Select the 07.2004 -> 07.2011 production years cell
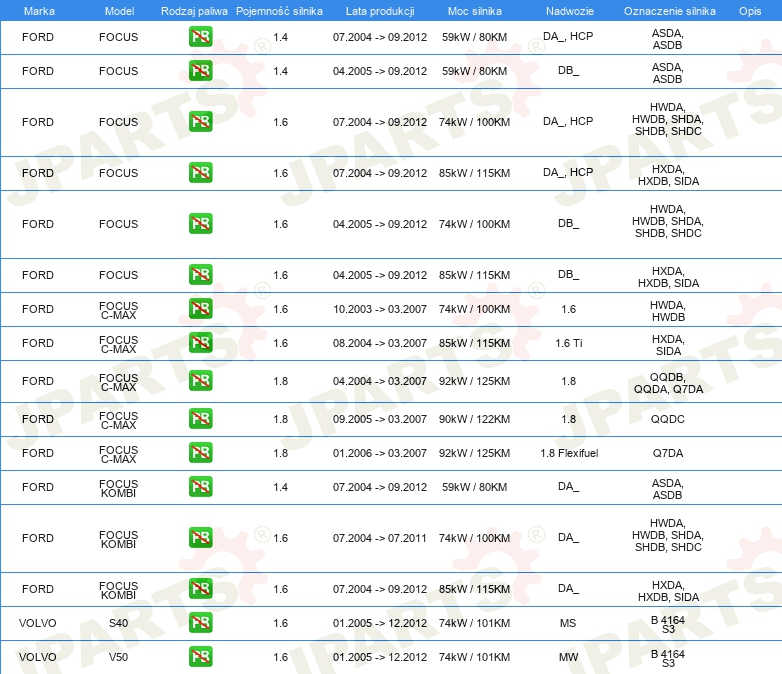This screenshot has width=782, height=674. click(x=380, y=538)
